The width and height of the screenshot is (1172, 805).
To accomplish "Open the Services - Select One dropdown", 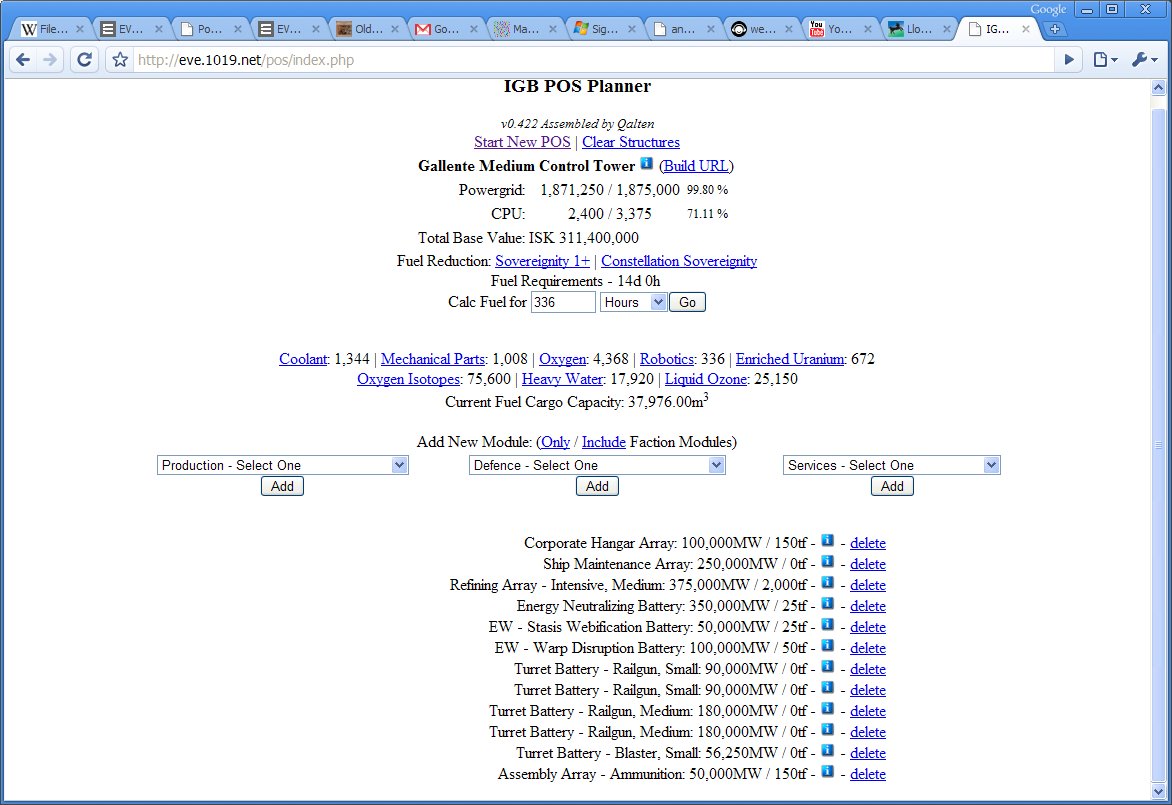I will tap(892, 465).
